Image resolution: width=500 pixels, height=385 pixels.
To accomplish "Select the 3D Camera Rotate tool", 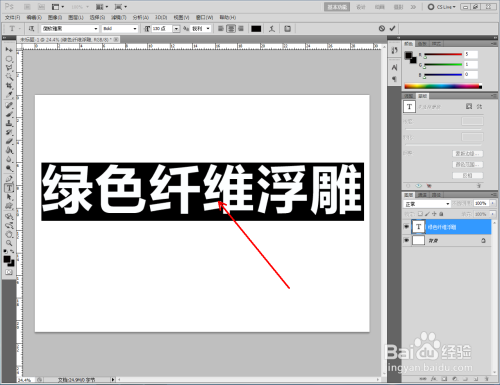I will coord(9,225).
